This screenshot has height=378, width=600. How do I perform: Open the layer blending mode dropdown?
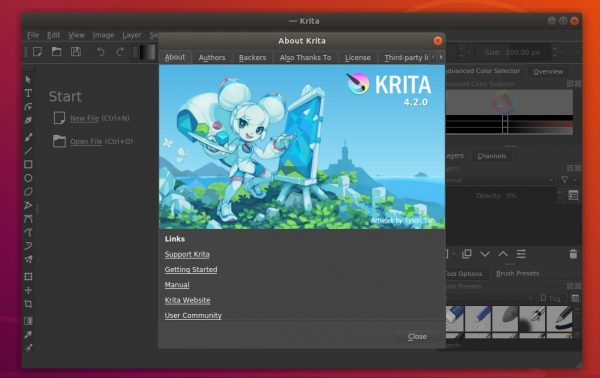pyautogui.click(x=501, y=180)
